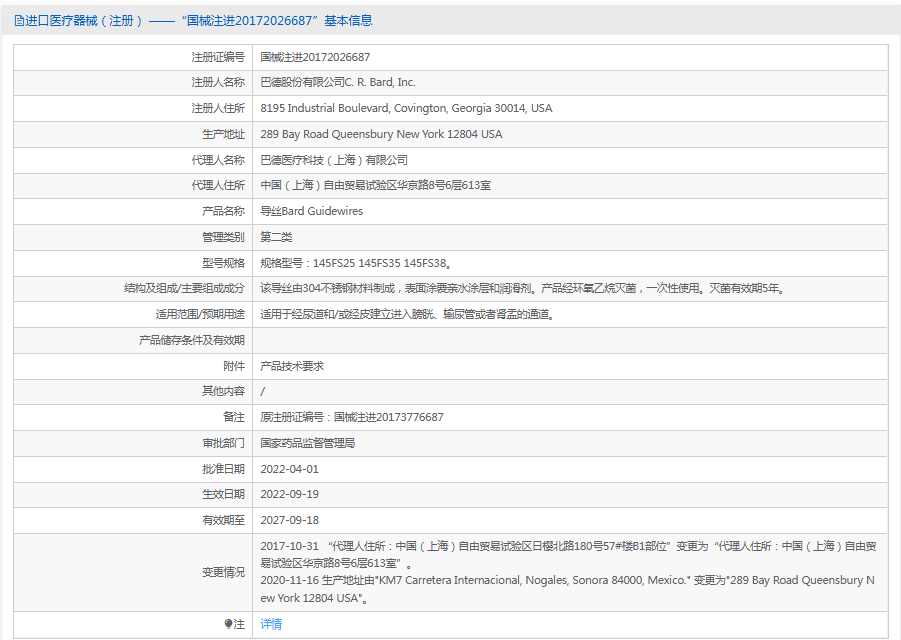The height and width of the screenshot is (640, 901).
Task: Select management category value 第二类
Action: pyautogui.click(x=276, y=237)
